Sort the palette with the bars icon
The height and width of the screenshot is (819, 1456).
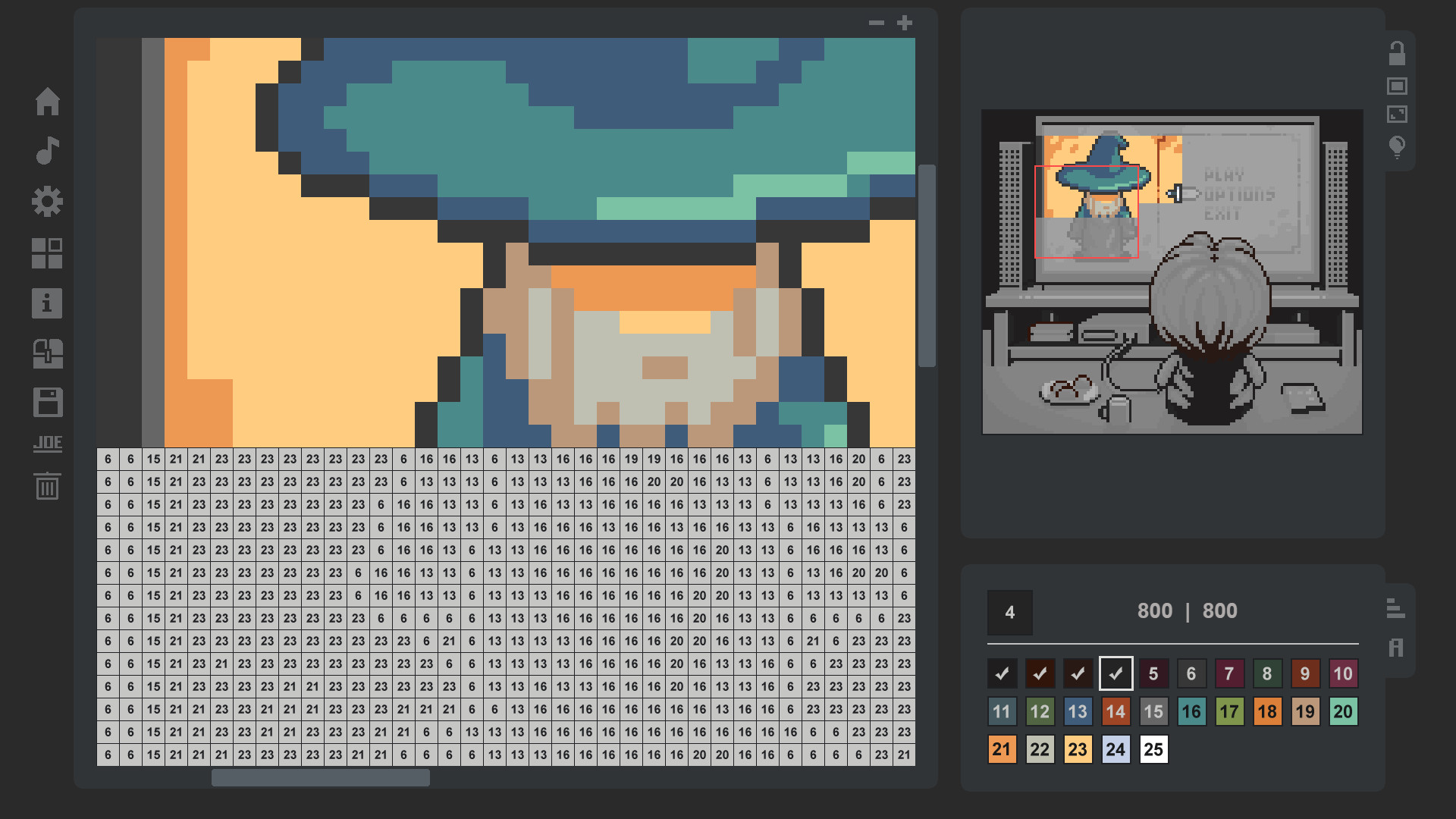coord(1395,607)
